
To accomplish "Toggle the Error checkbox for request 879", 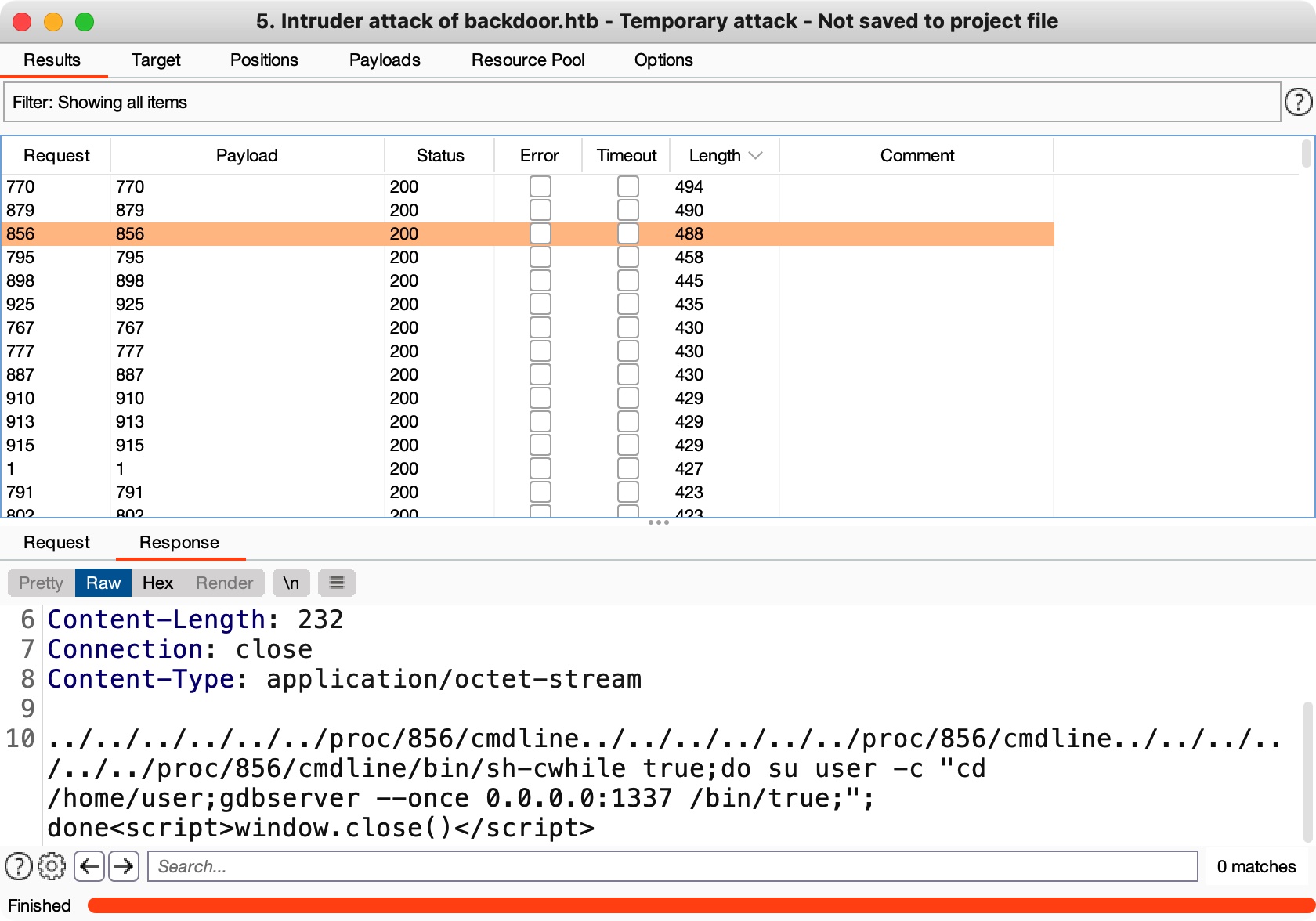I will coord(540,210).
